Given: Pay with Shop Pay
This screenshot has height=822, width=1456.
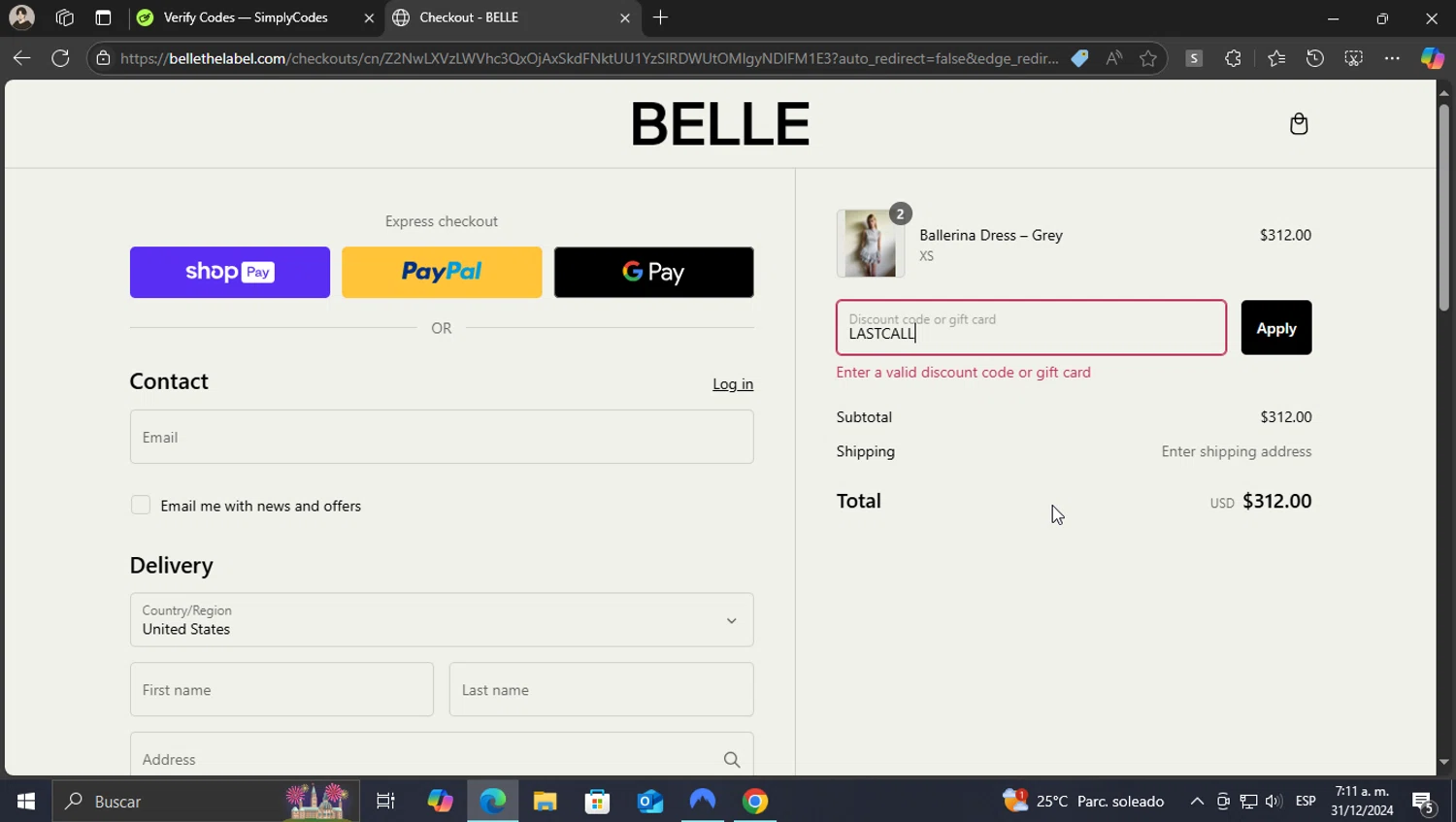Looking at the screenshot, I should (230, 272).
